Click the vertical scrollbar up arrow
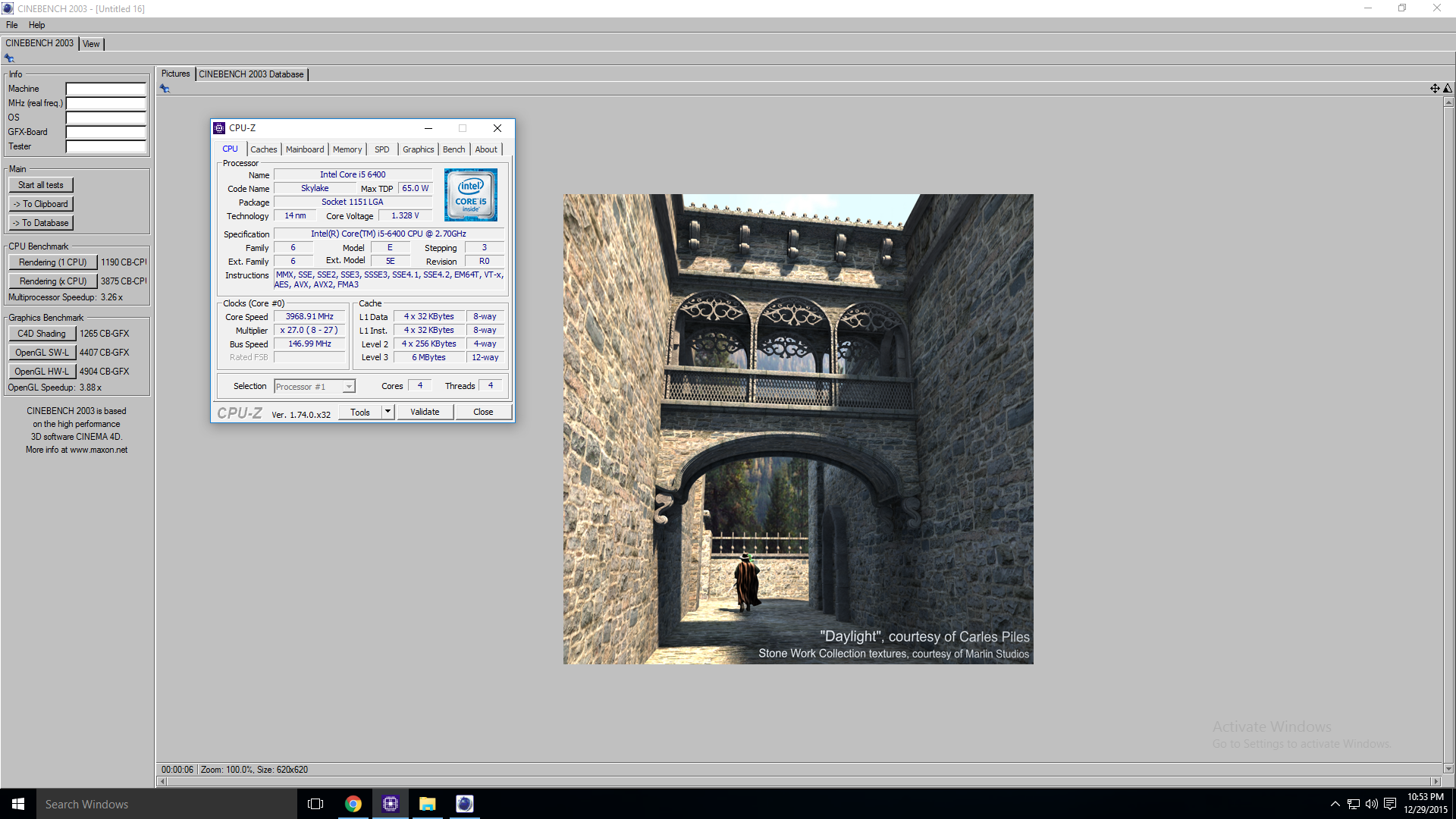 tap(1448, 102)
